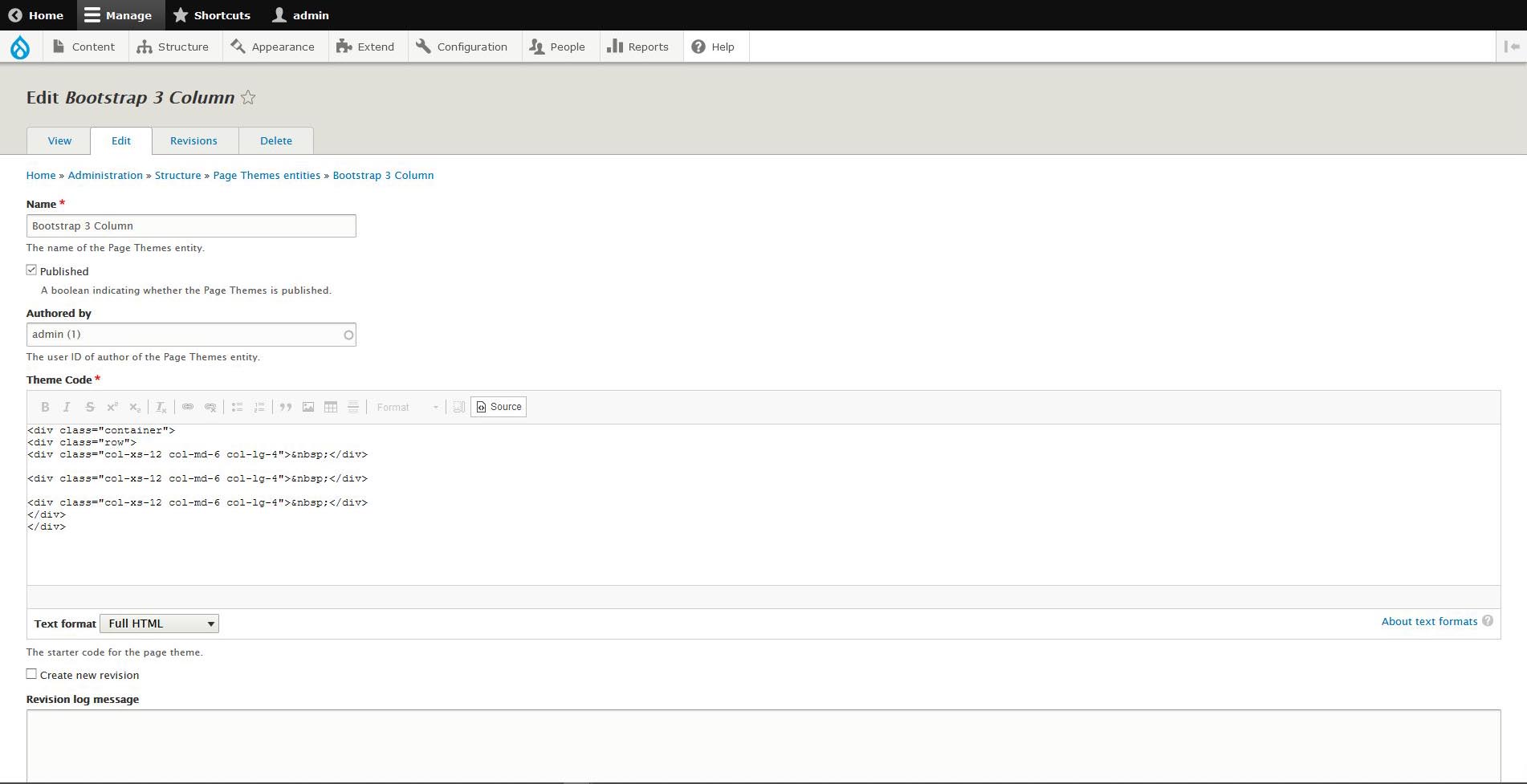Apply Superscript formatting
This screenshot has height=784, width=1527.
112,408
